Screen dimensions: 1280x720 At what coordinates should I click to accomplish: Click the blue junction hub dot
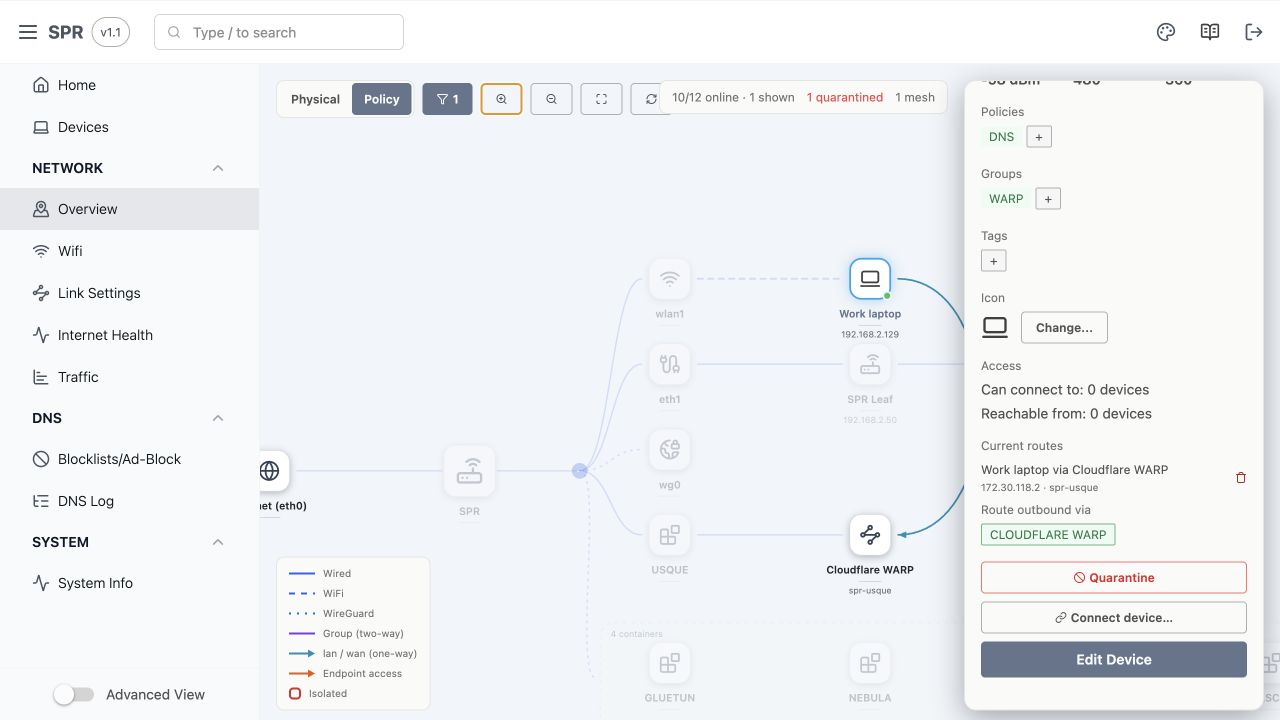[579, 471]
